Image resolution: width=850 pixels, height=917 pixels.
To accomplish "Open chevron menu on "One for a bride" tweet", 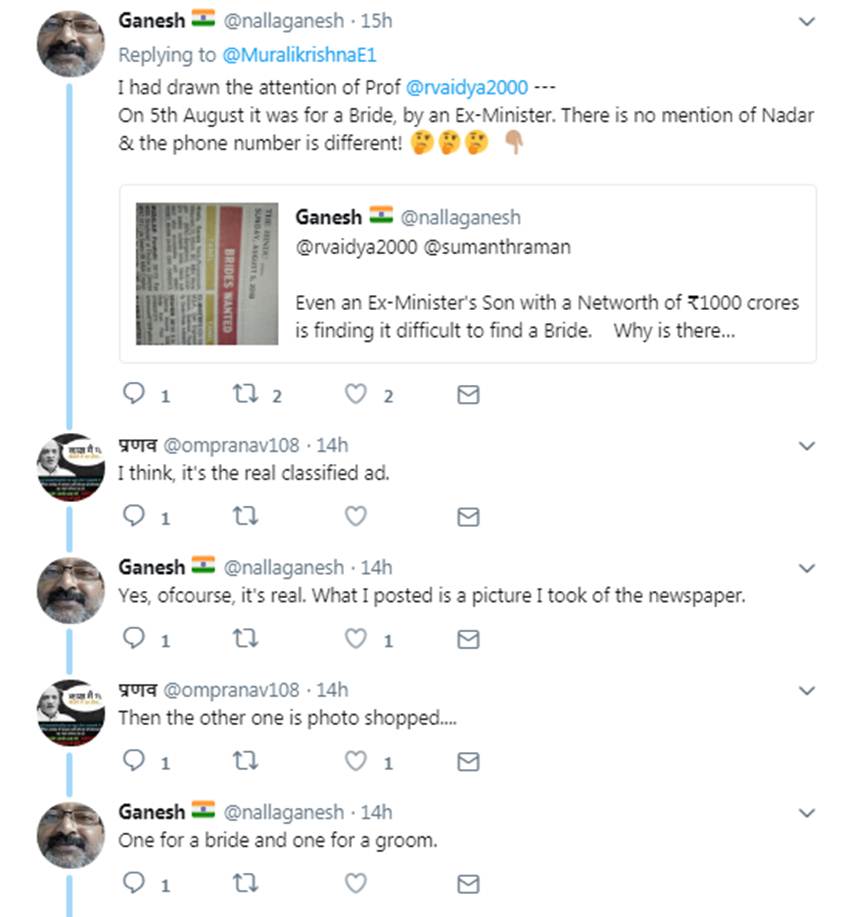I will coord(808,812).
